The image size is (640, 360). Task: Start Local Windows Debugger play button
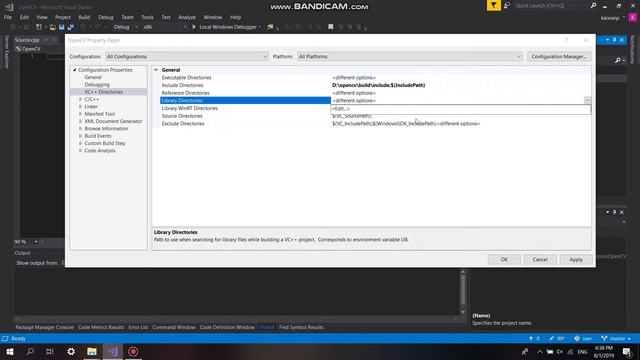194,27
